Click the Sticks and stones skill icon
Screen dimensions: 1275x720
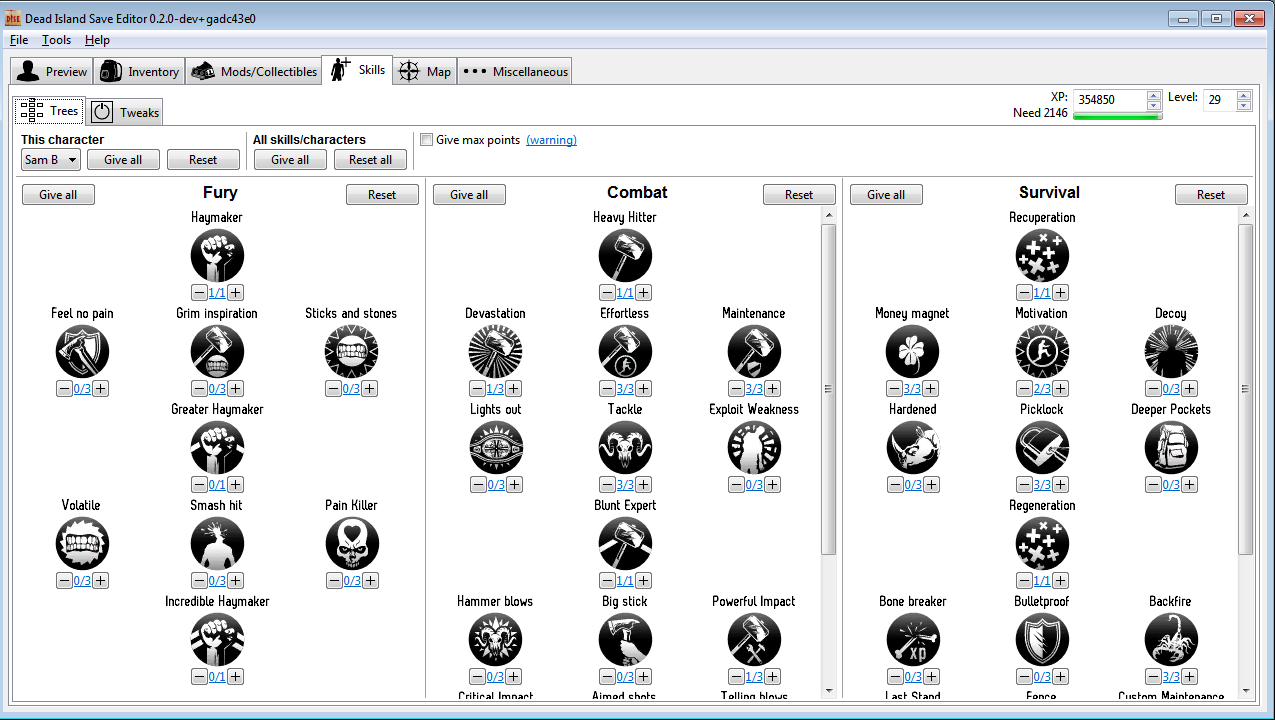click(351, 351)
